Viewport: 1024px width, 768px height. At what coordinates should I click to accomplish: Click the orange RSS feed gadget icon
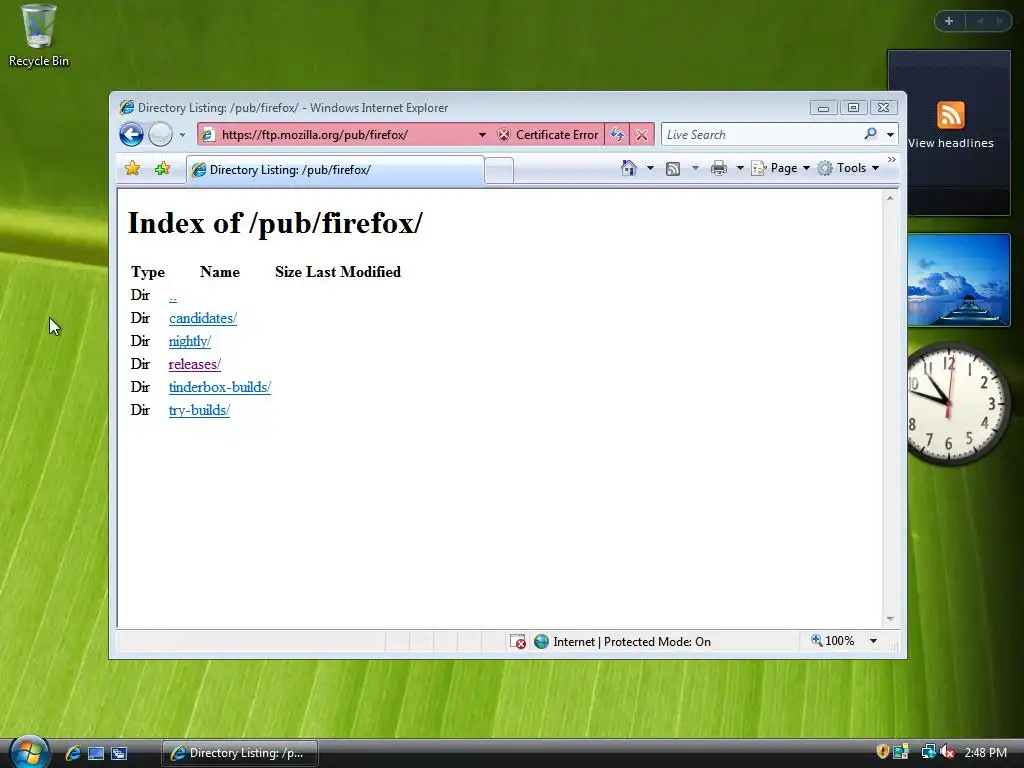tap(950, 115)
